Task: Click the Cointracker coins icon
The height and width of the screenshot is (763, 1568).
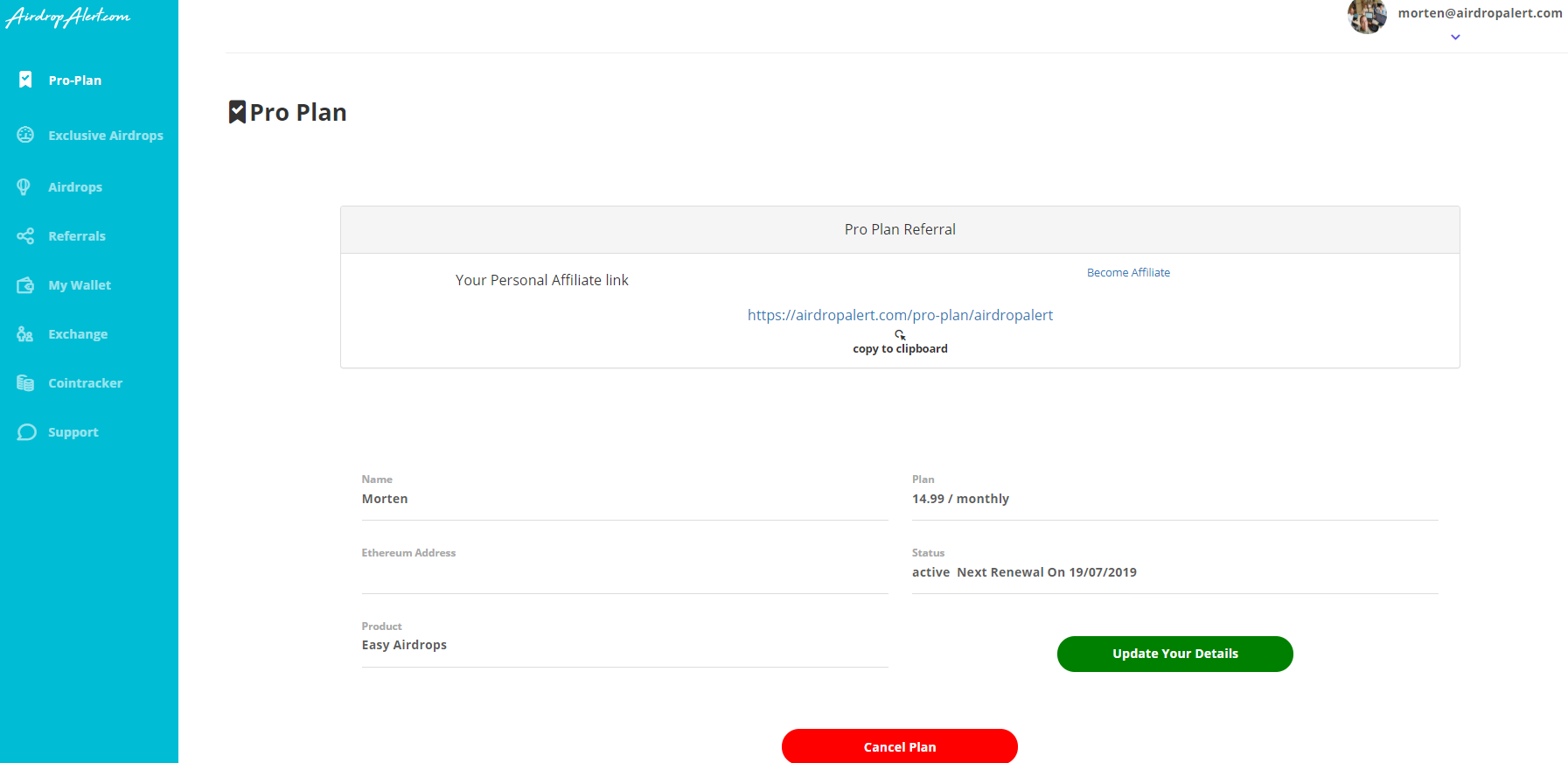Action: click(25, 383)
